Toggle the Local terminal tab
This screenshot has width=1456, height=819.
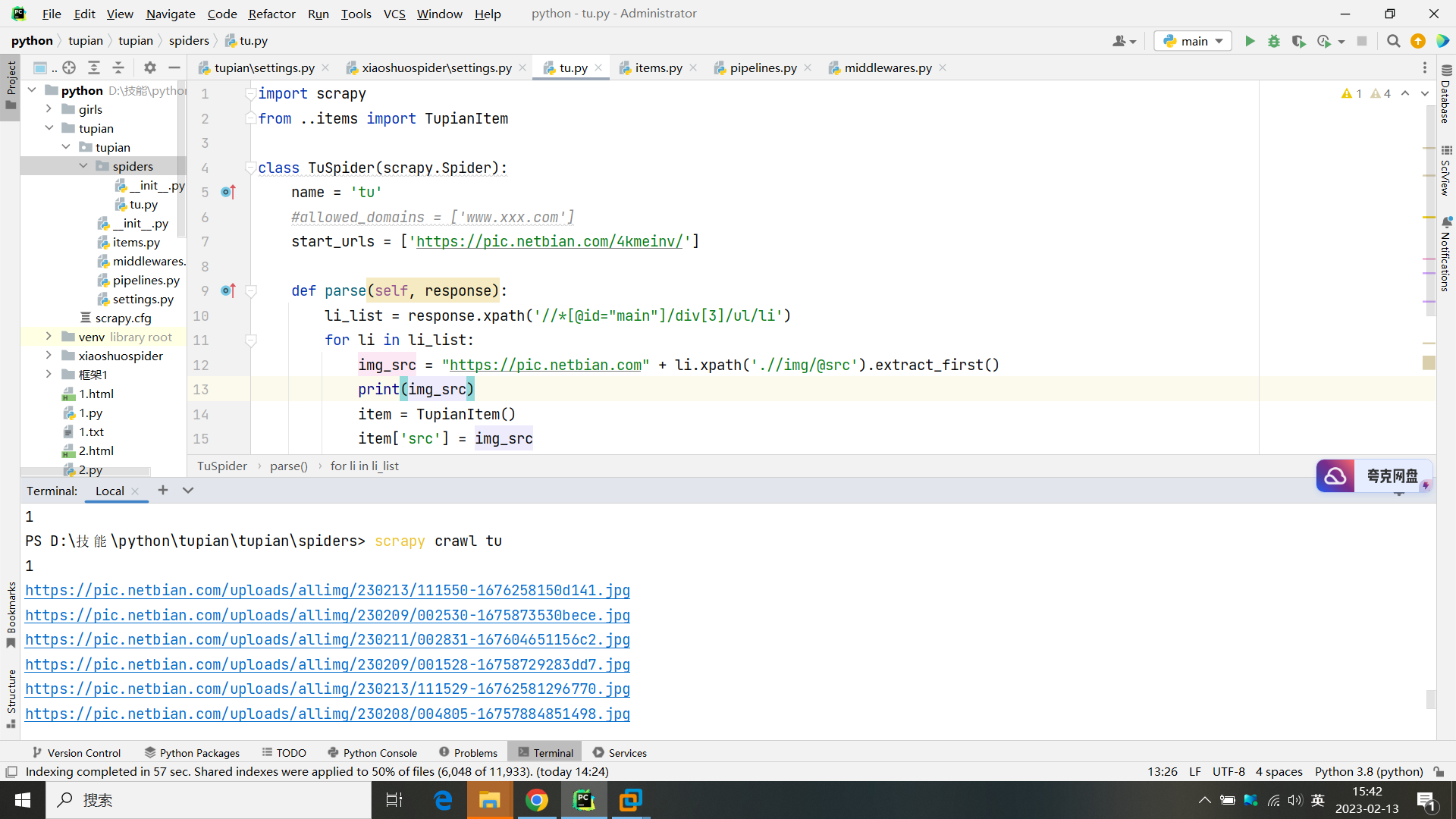[x=109, y=490]
